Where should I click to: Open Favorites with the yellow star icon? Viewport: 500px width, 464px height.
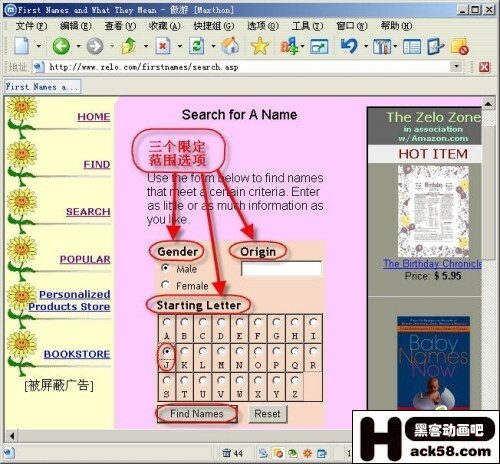coord(260,46)
